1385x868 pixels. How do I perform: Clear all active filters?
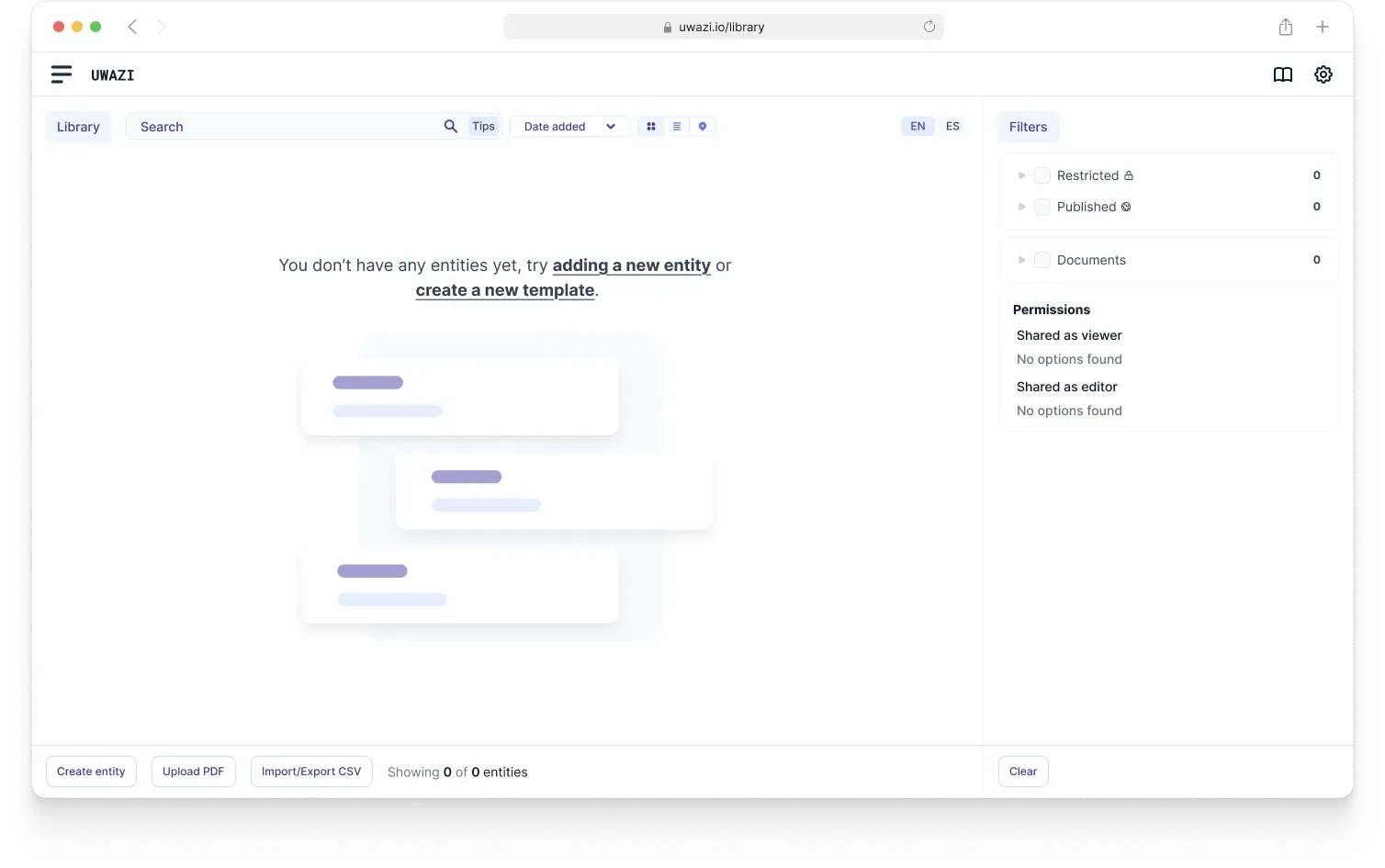pos(1022,772)
